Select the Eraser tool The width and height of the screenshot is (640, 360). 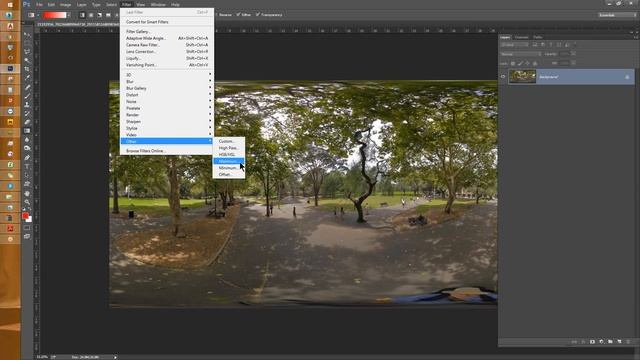27,122
